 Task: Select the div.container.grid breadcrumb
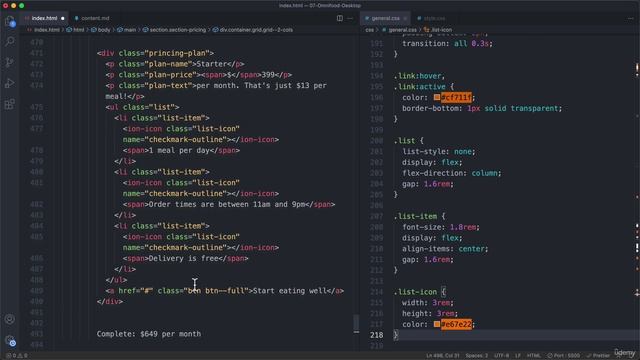(253, 30)
